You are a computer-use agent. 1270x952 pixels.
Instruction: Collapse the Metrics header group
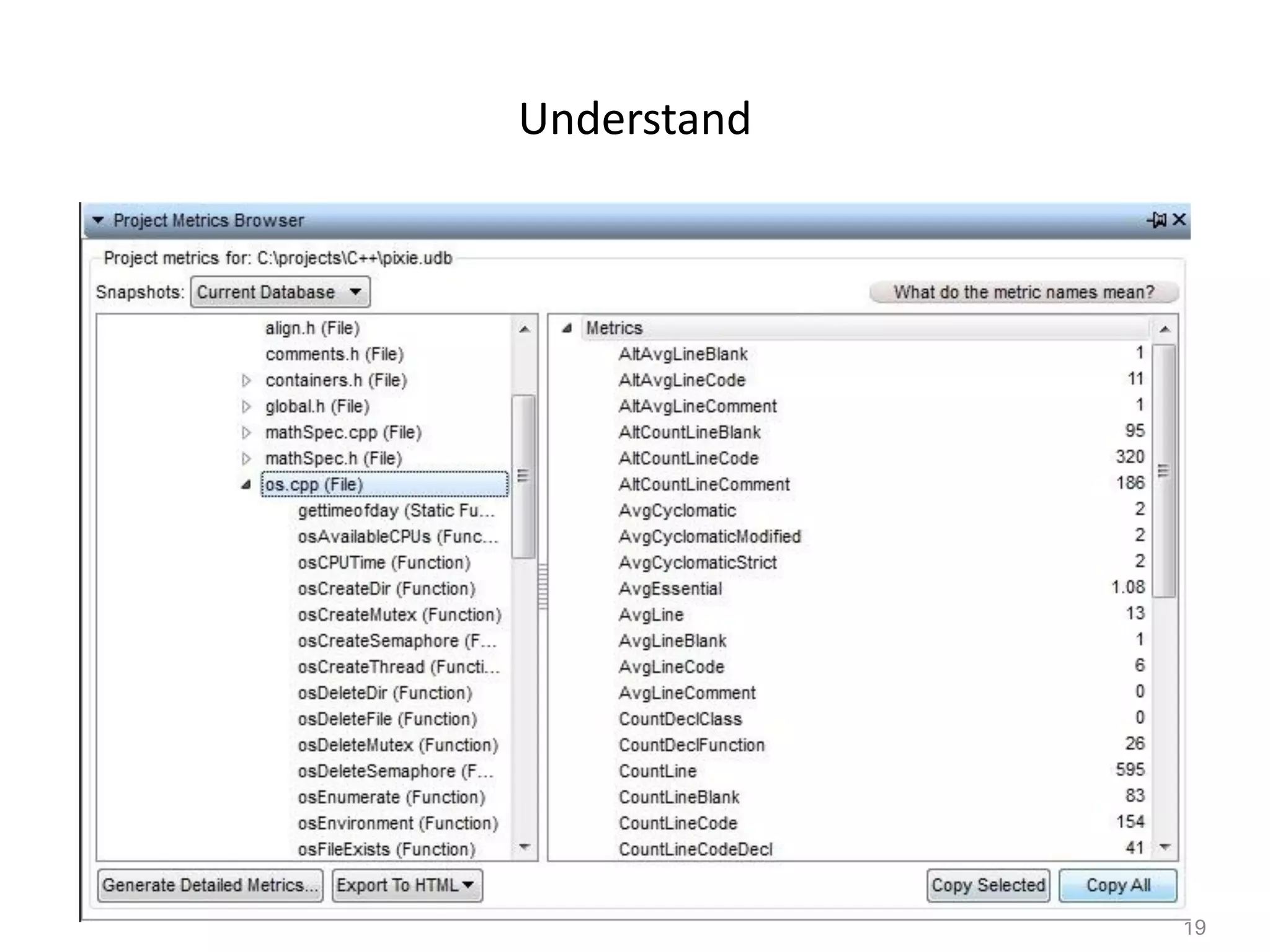(566, 328)
